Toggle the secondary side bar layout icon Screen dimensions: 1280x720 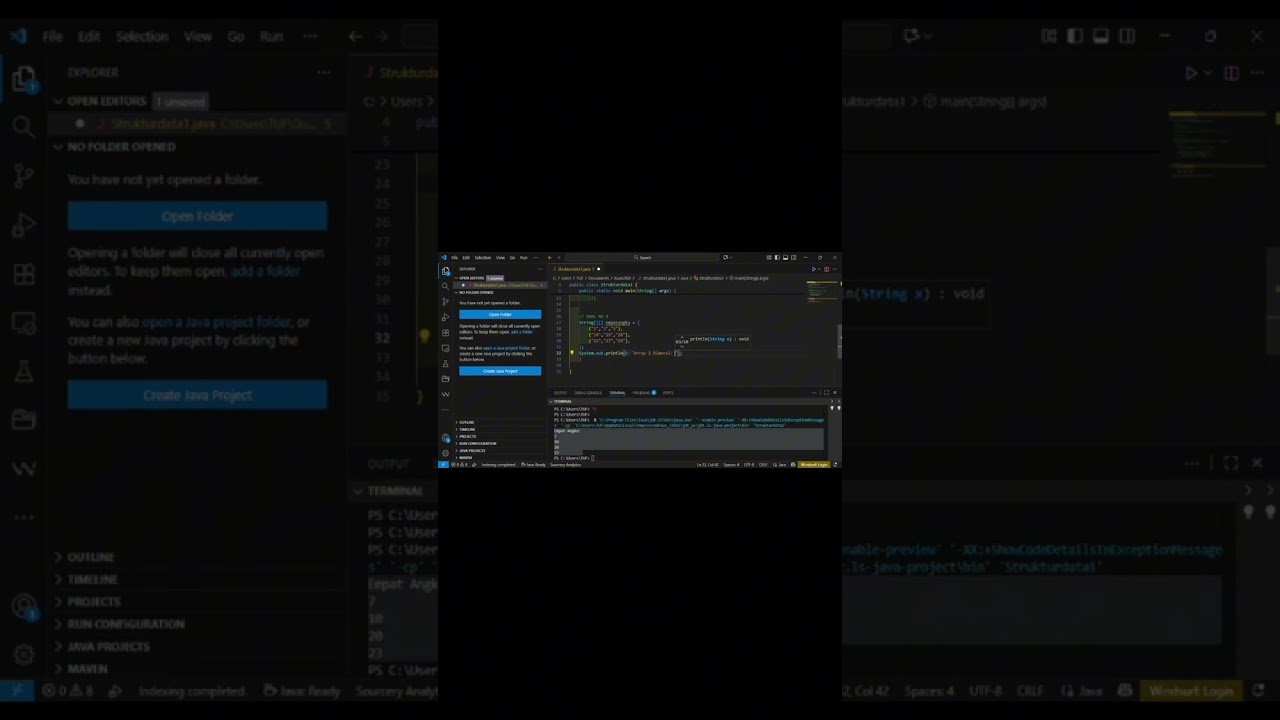(x=794, y=258)
